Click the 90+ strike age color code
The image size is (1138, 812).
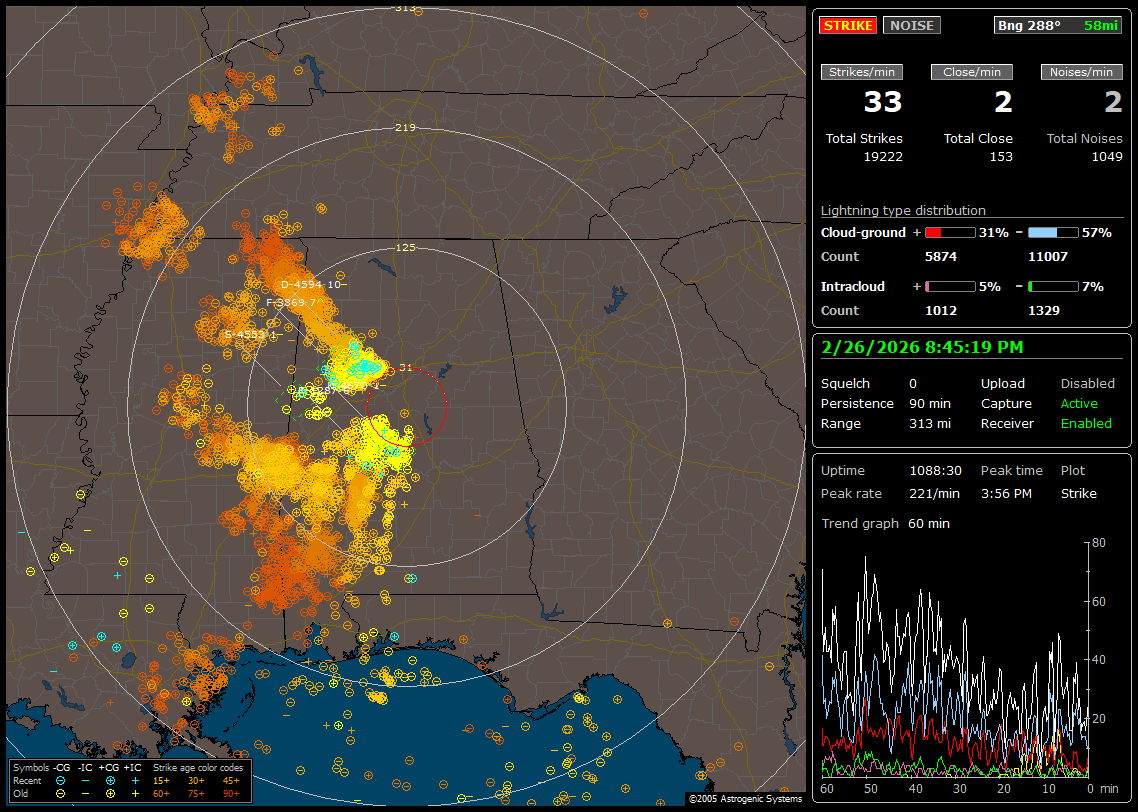(x=231, y=793)
